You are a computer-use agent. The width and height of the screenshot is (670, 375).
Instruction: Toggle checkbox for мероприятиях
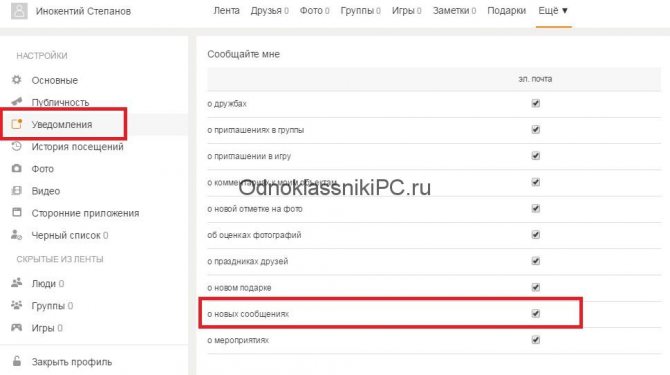(535, 340)
